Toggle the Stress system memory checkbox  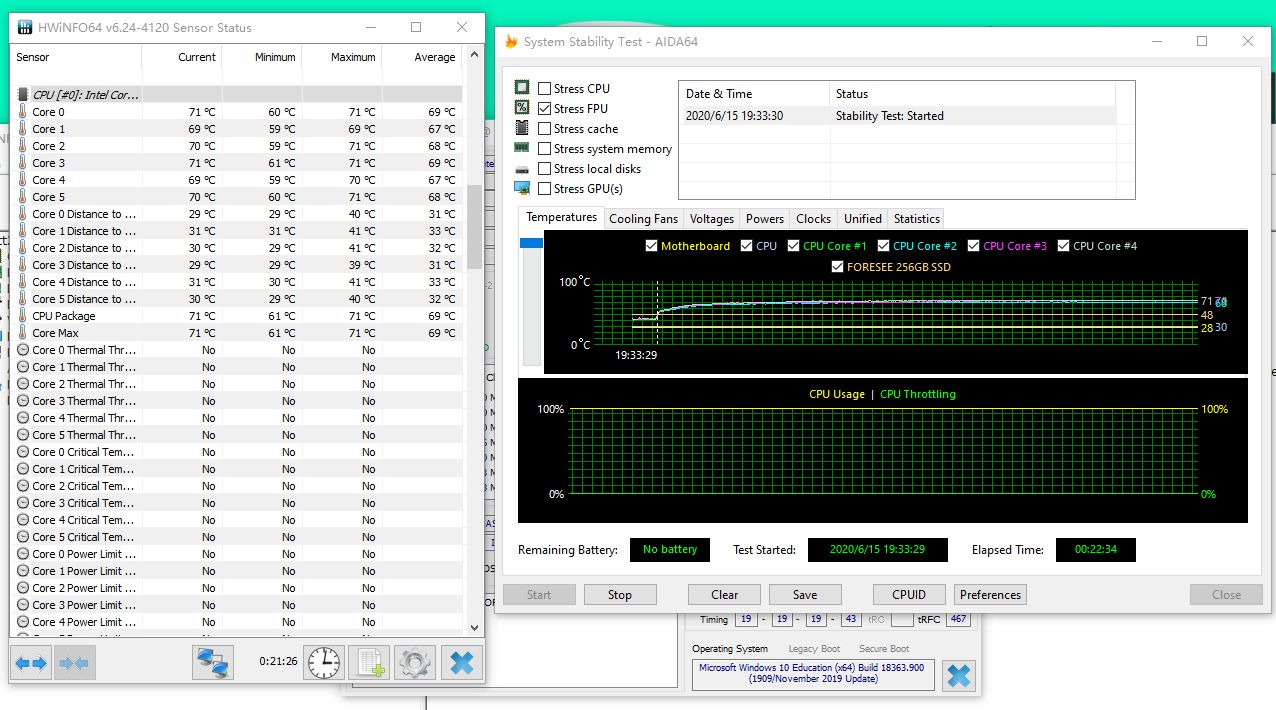pyautogui.click(x=545, y=149)
